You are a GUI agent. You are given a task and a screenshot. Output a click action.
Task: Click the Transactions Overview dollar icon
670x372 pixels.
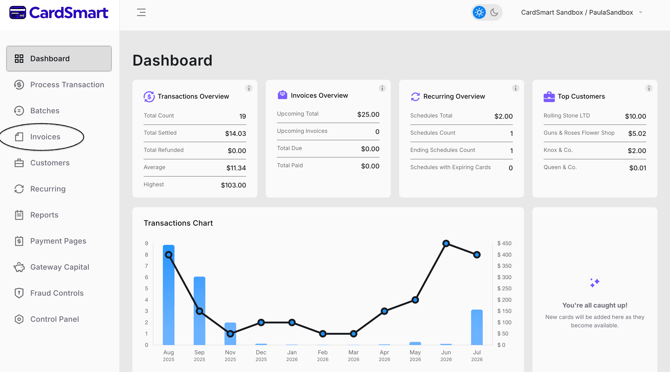pos(149,97)
